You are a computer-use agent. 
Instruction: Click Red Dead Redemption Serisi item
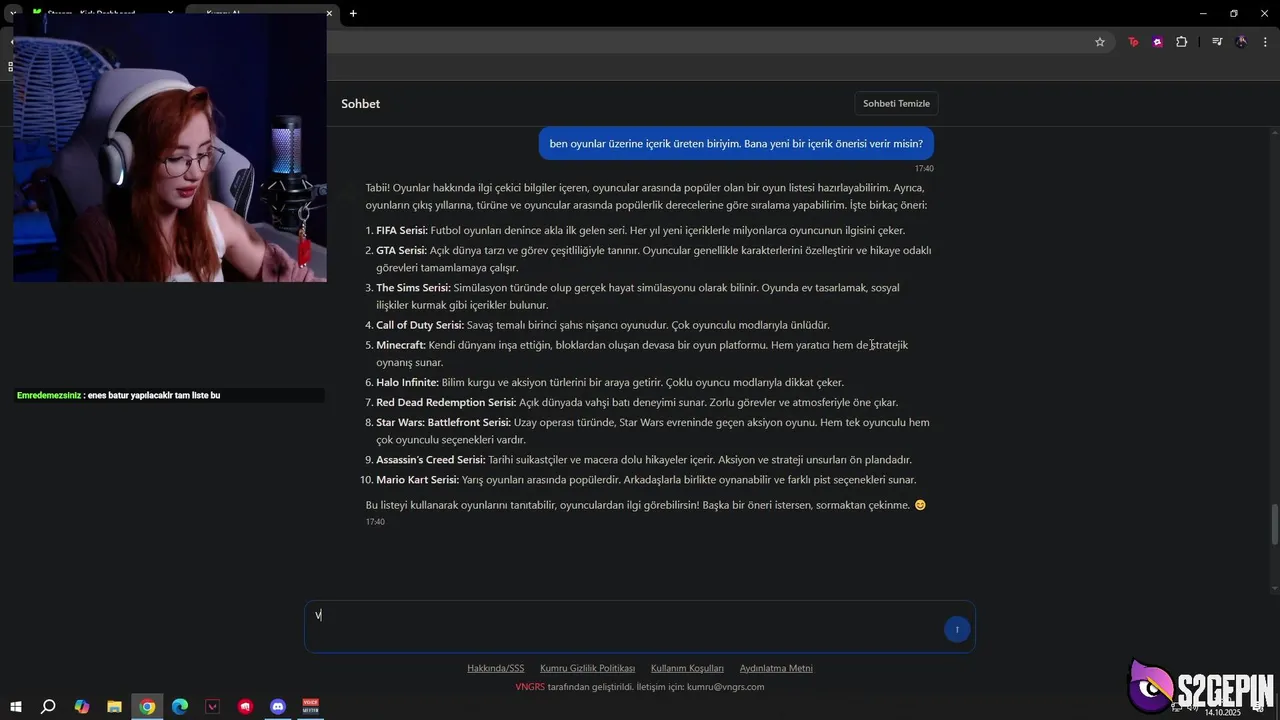coord(637,402)
